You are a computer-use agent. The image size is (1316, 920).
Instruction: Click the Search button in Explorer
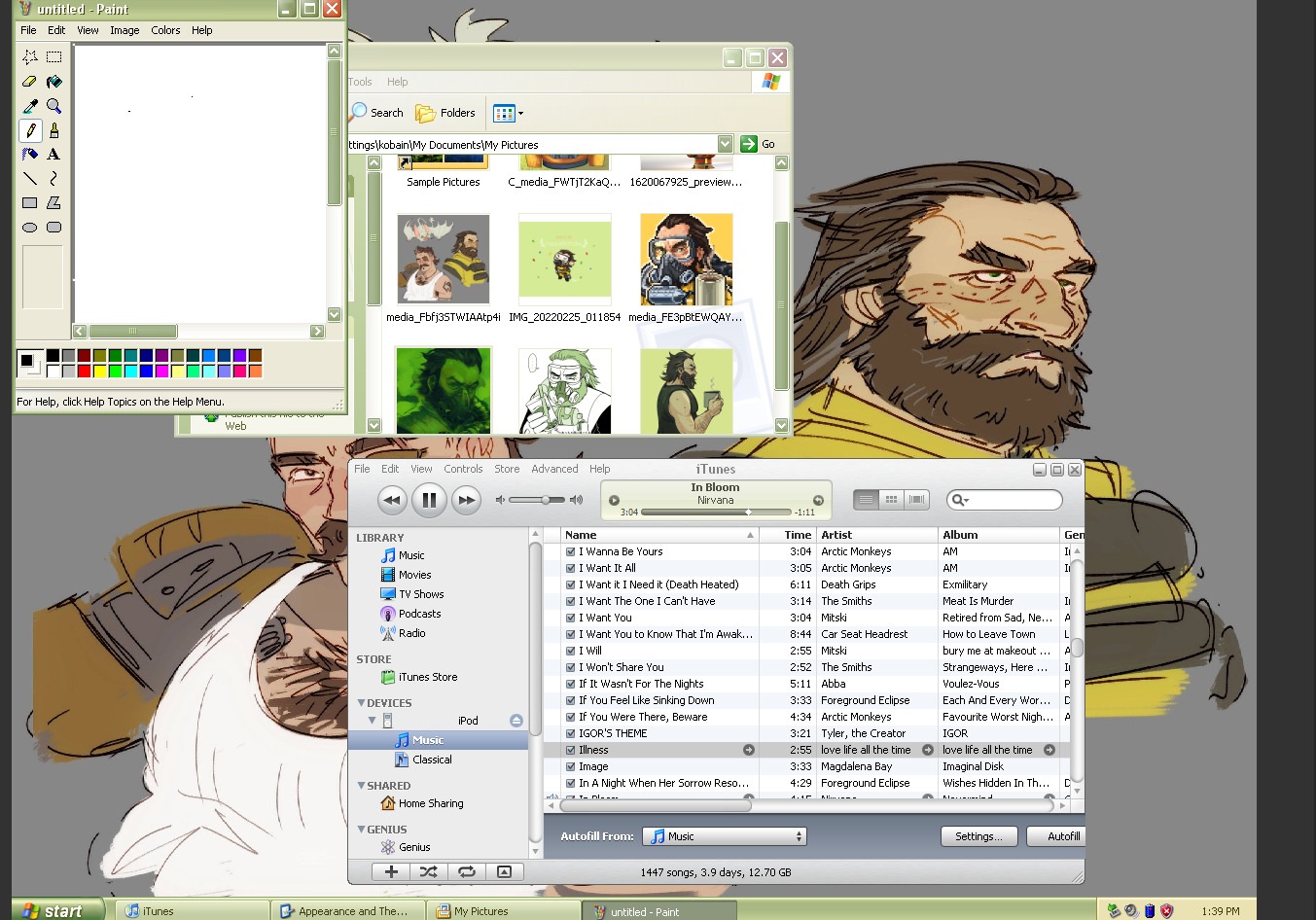click(x=376, y=113)
